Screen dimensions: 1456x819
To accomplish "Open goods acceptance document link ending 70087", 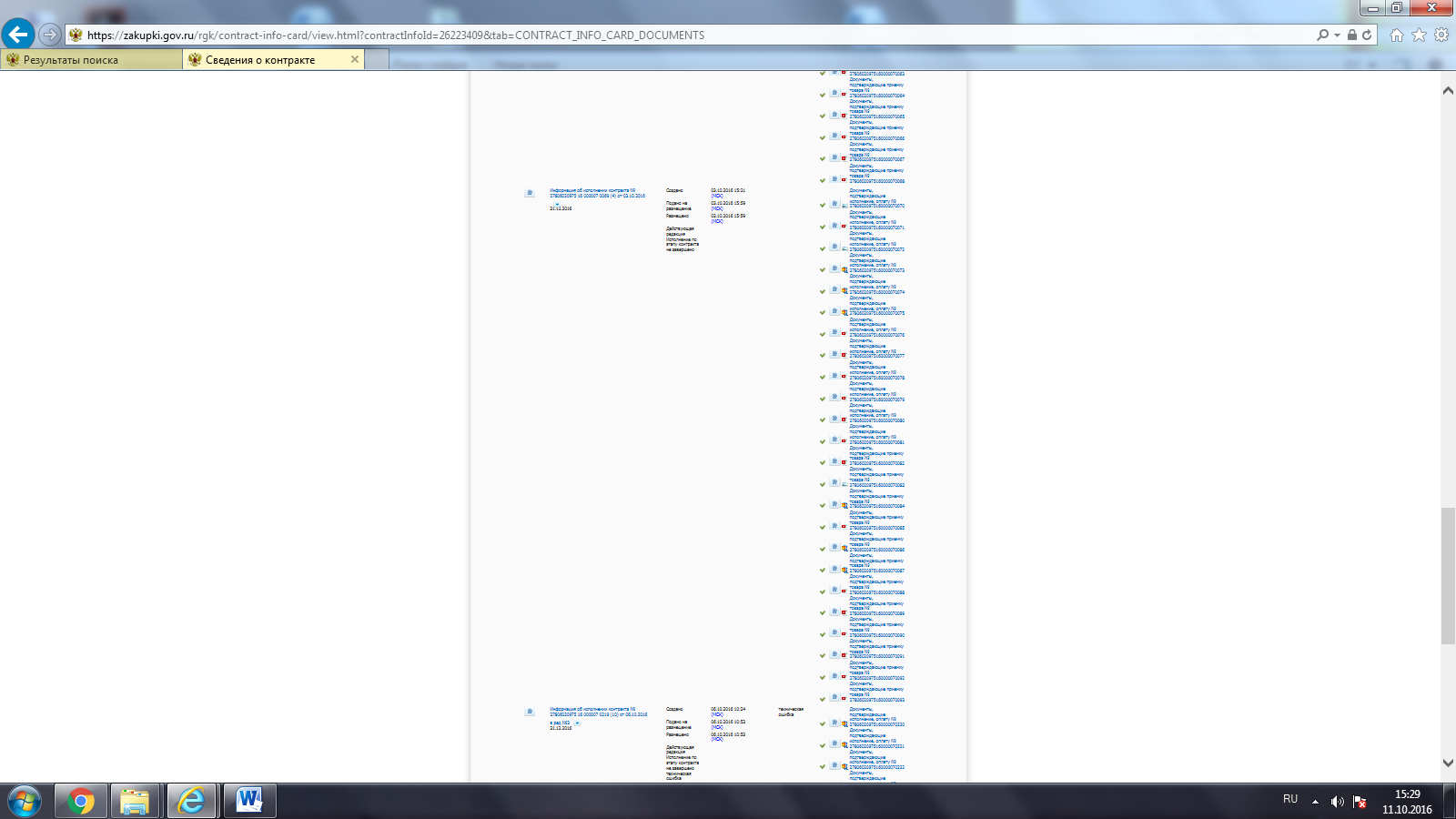I will [x=877, y=562].
